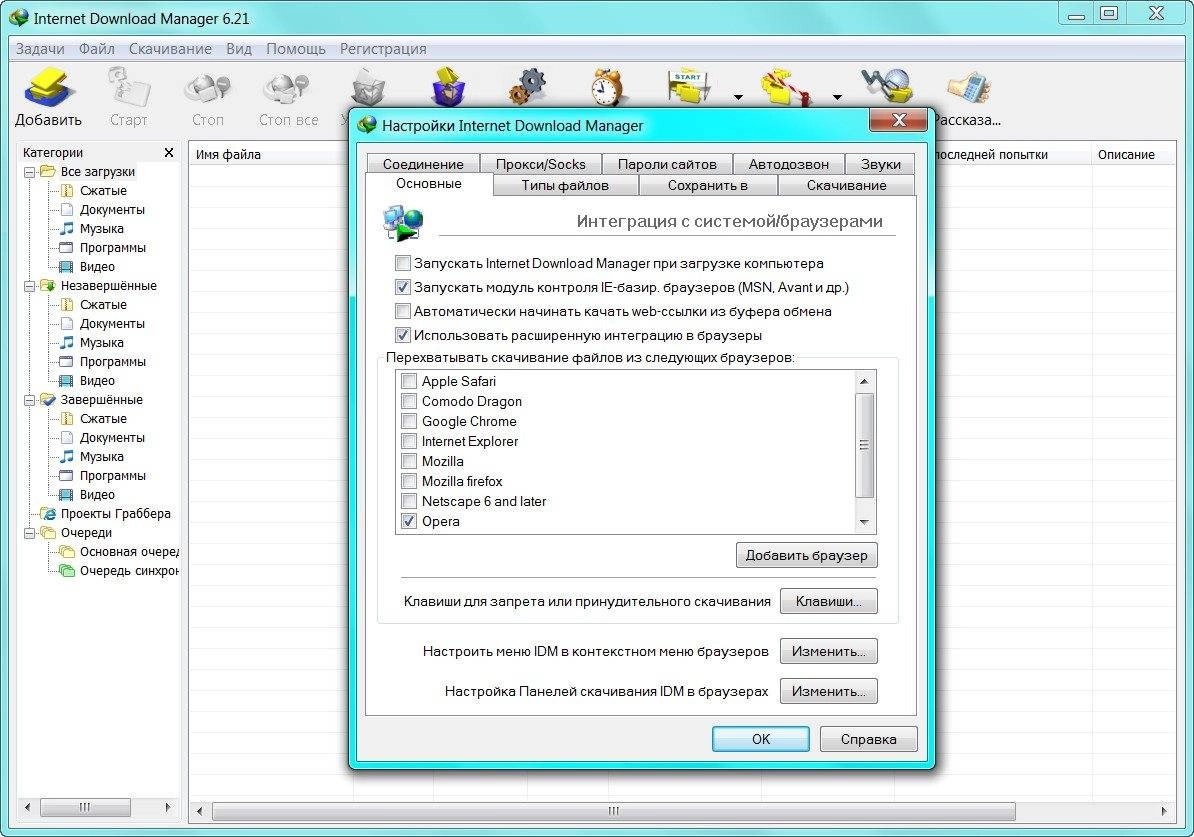Click the browser list vertical scrollbar thumb
1194x837 pixels.
(x=864, y=446)
